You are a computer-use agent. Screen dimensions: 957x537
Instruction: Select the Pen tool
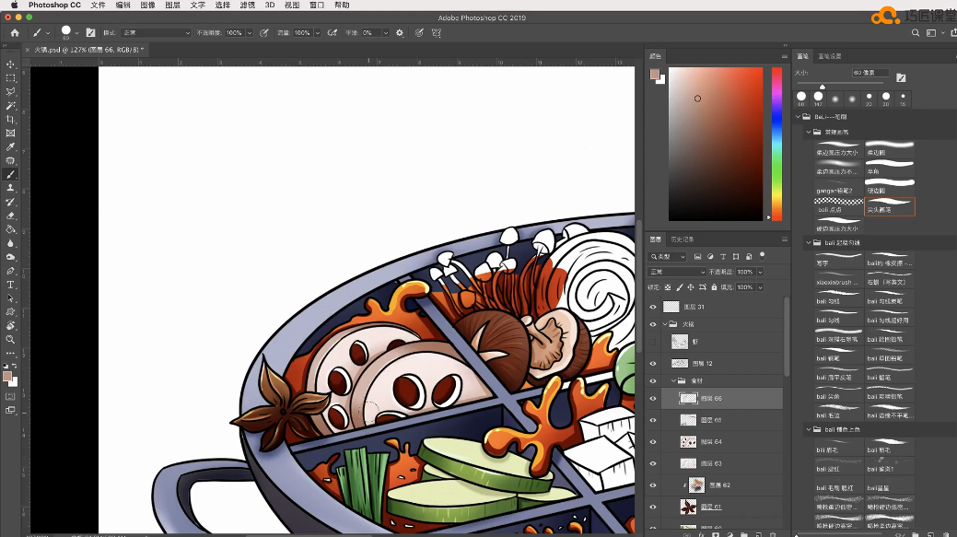(10, 271)
